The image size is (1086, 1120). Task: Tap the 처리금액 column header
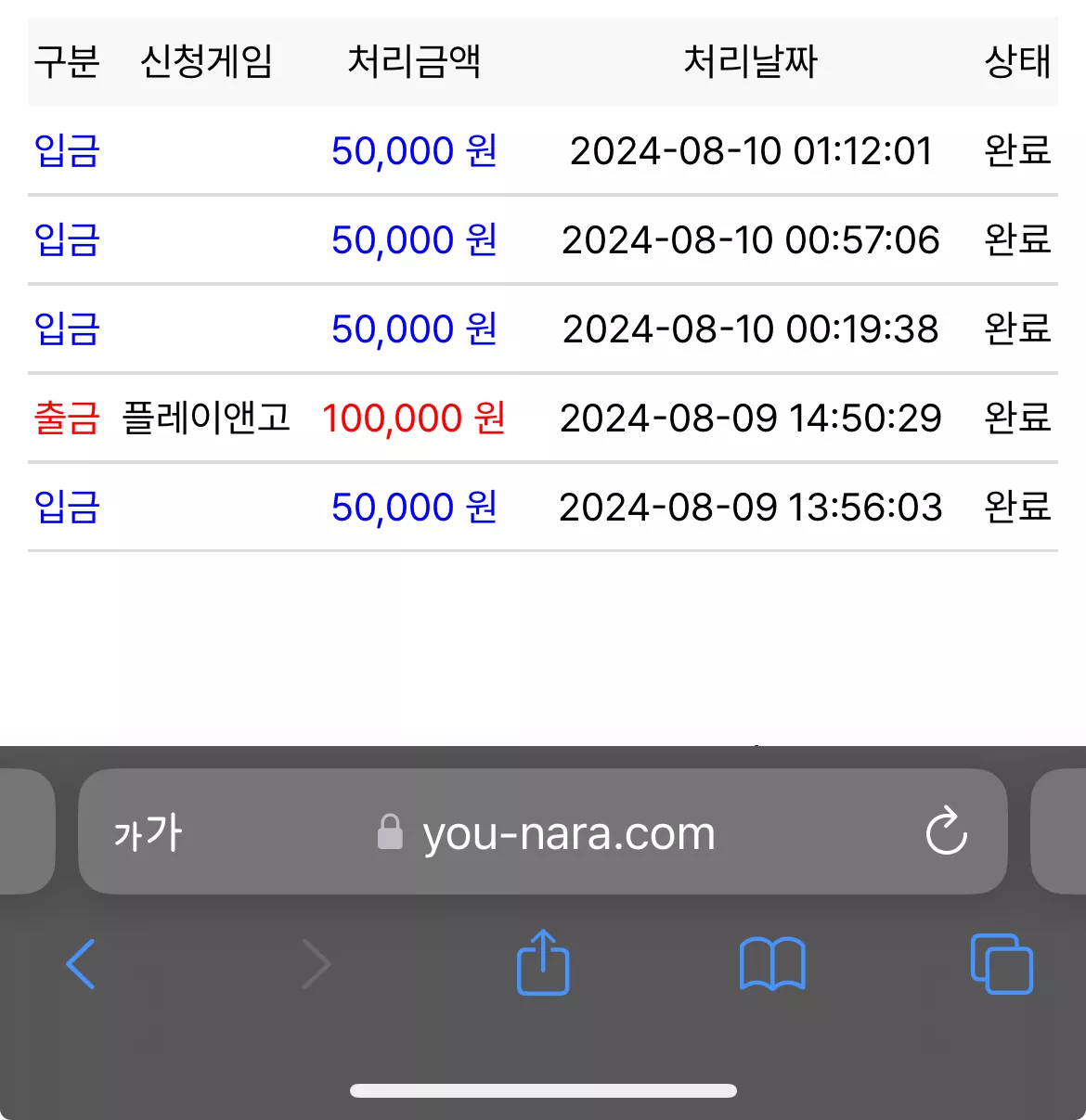click(x=414, y=62)
